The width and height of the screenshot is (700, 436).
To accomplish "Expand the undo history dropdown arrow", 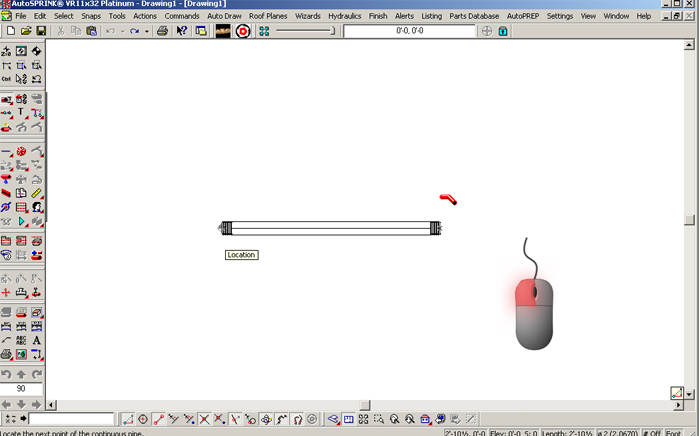I will [x=122, y=31].
